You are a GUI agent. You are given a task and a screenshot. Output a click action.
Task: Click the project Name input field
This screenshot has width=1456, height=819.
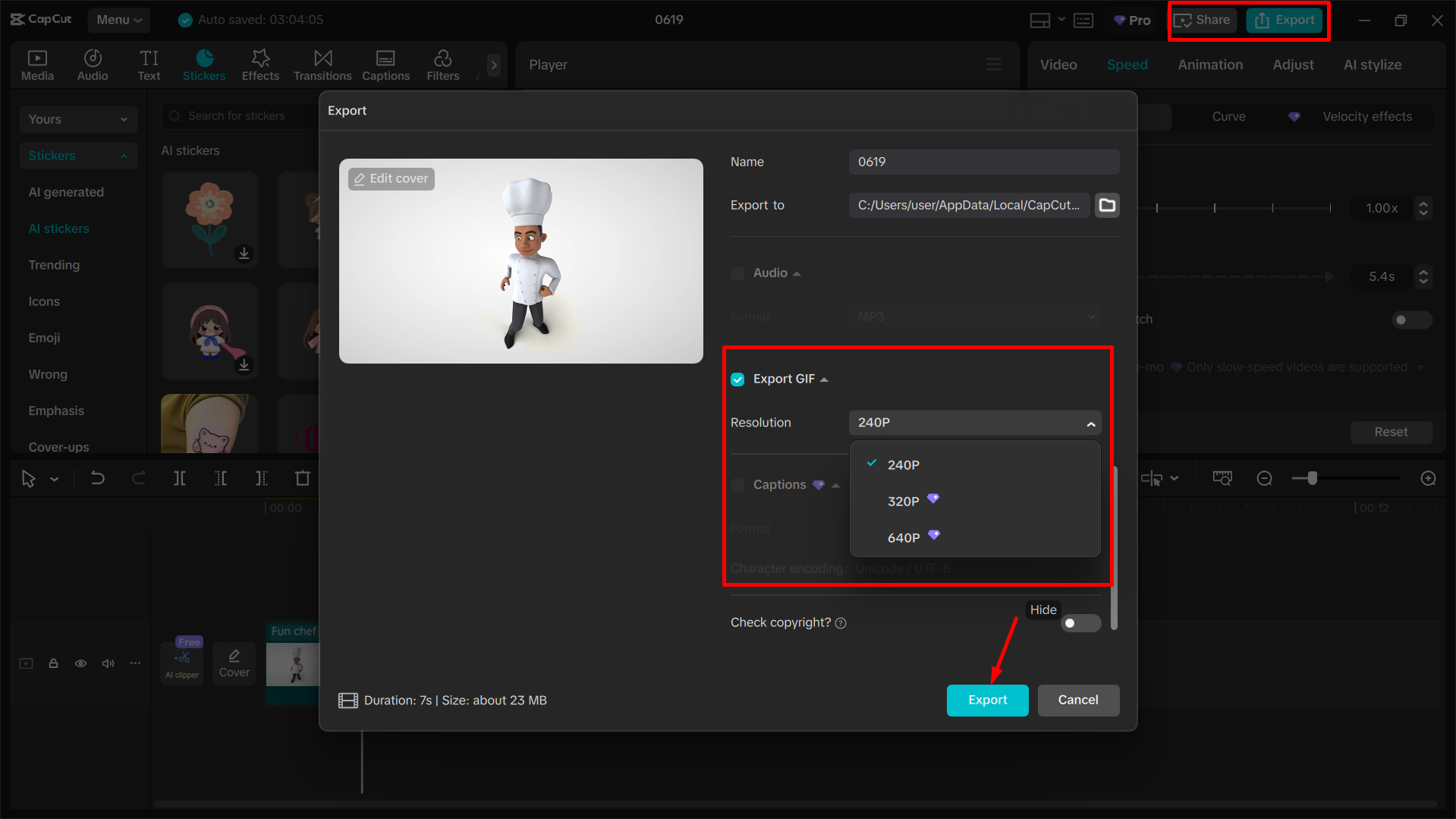[x=983, y=162]
